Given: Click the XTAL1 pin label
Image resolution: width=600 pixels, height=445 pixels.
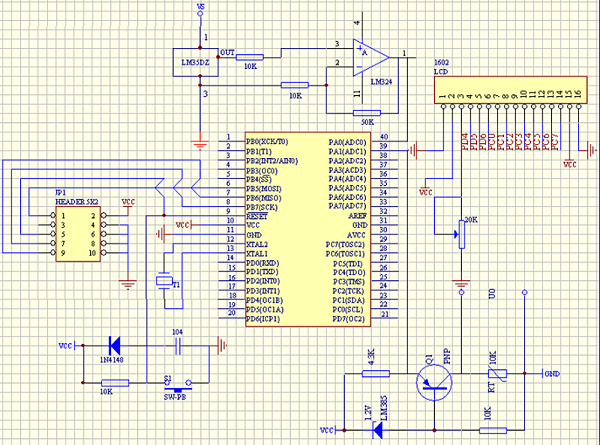Looking at the screenshot, I should pyautogui.click(x=257, y=252).
